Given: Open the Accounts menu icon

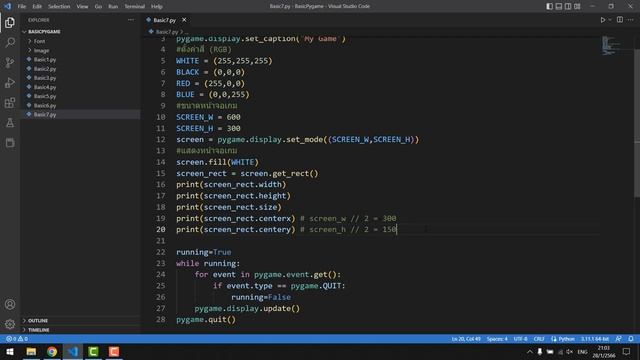Looking at the screenshot, I should point(10,304).
